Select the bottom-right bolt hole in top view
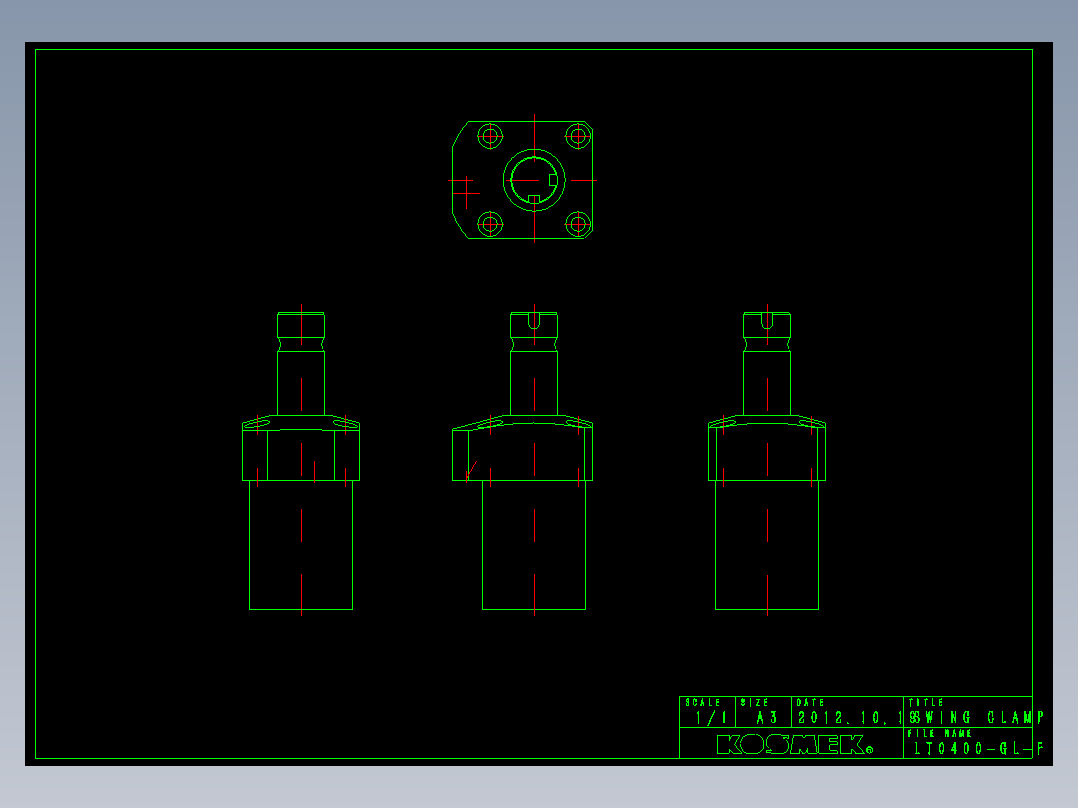1078x808 pixels. pos(578,224)
